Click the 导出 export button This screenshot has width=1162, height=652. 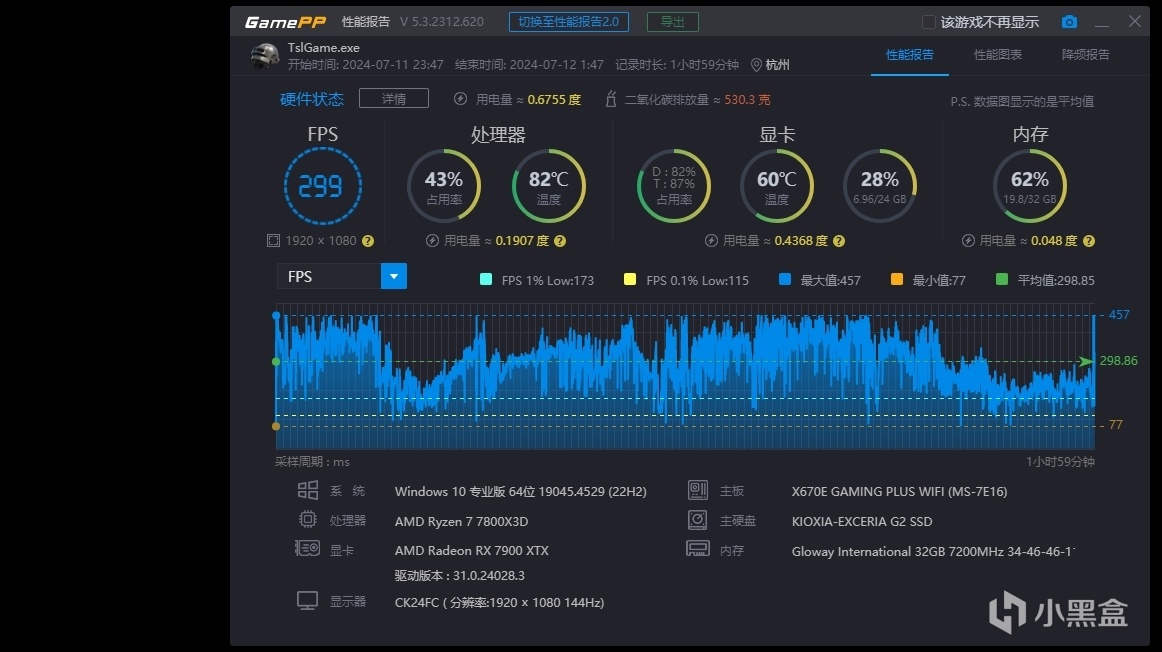tap(672, 22)
